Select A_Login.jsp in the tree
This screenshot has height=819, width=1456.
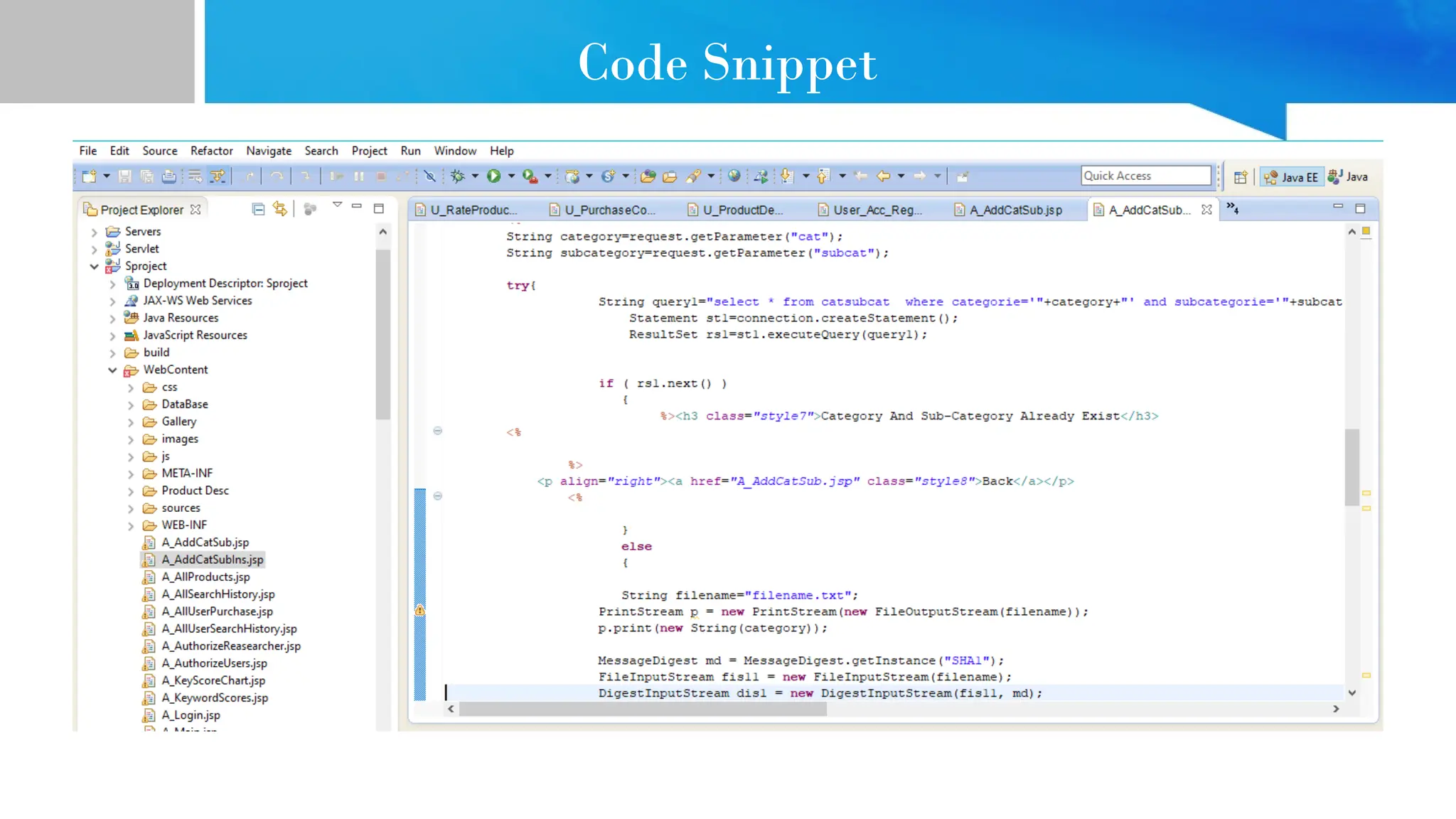182,715
